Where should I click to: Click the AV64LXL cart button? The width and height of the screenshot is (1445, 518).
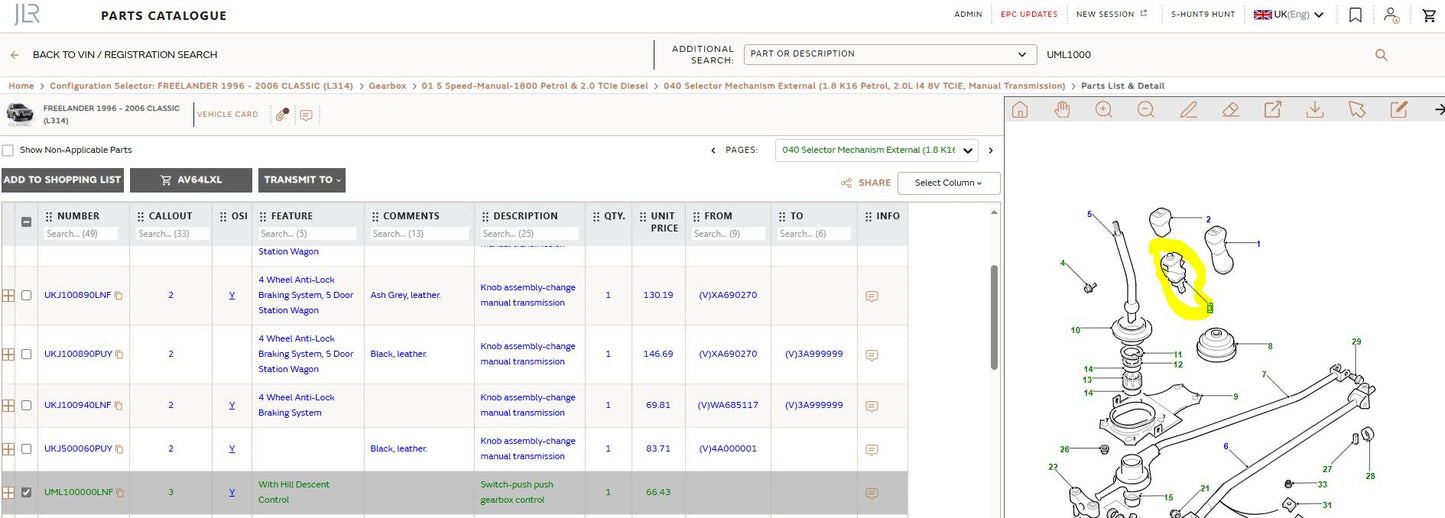pos(191,180)
